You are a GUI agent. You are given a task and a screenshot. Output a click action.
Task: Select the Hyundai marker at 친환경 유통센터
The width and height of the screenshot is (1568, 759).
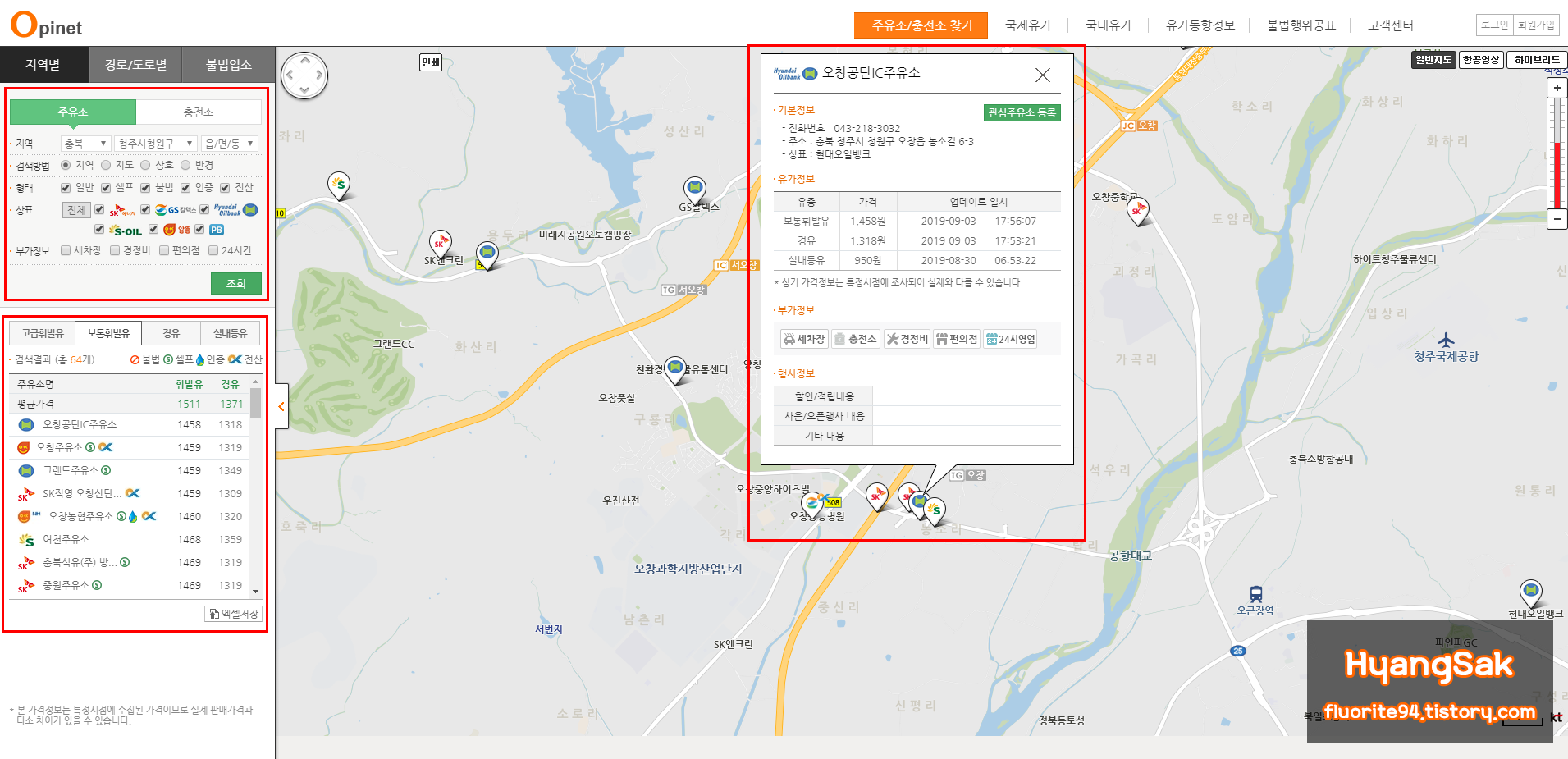(x=675, y=369)
